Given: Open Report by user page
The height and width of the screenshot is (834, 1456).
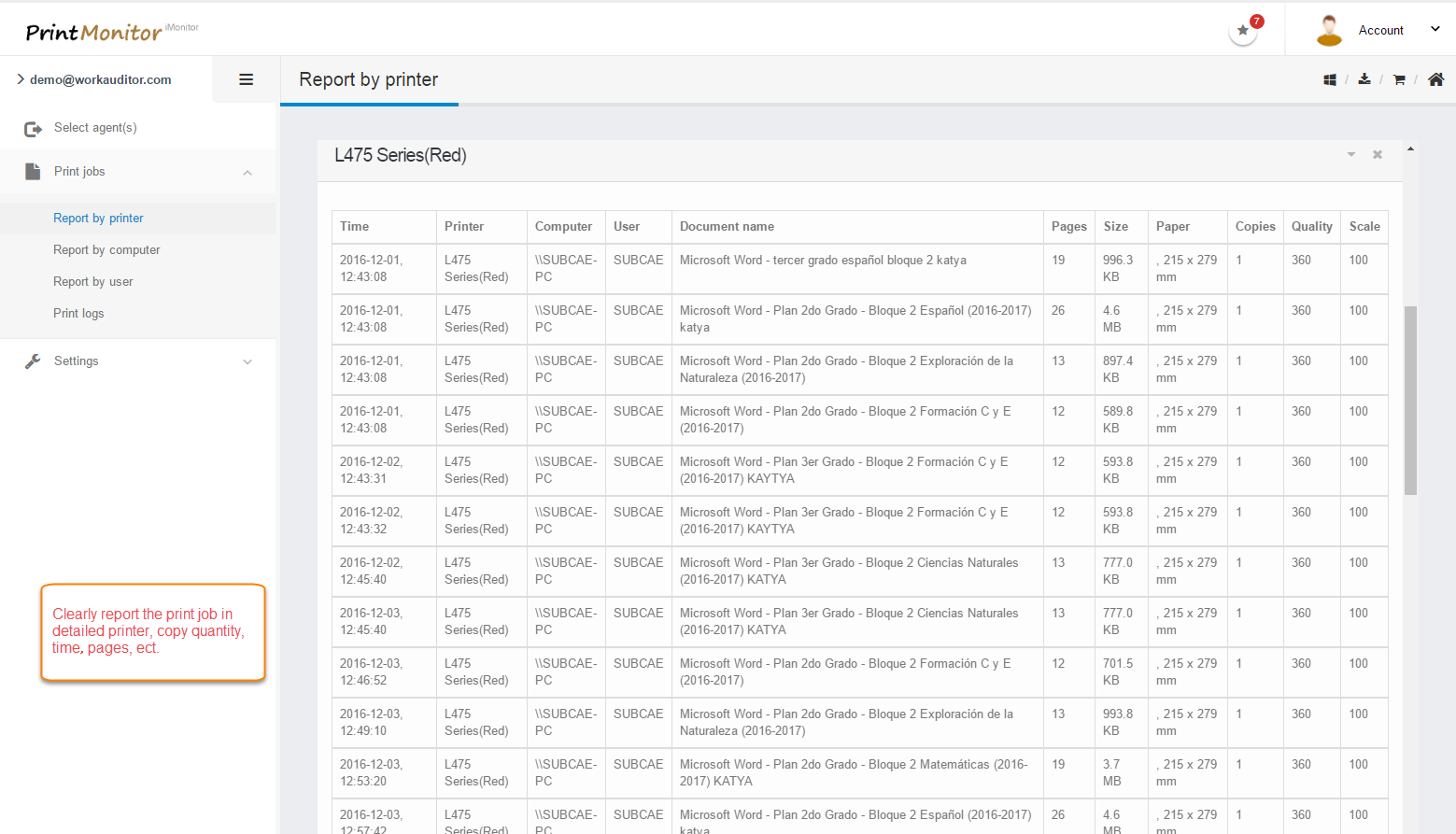Looking at the screenshot, I should [92, 282].
